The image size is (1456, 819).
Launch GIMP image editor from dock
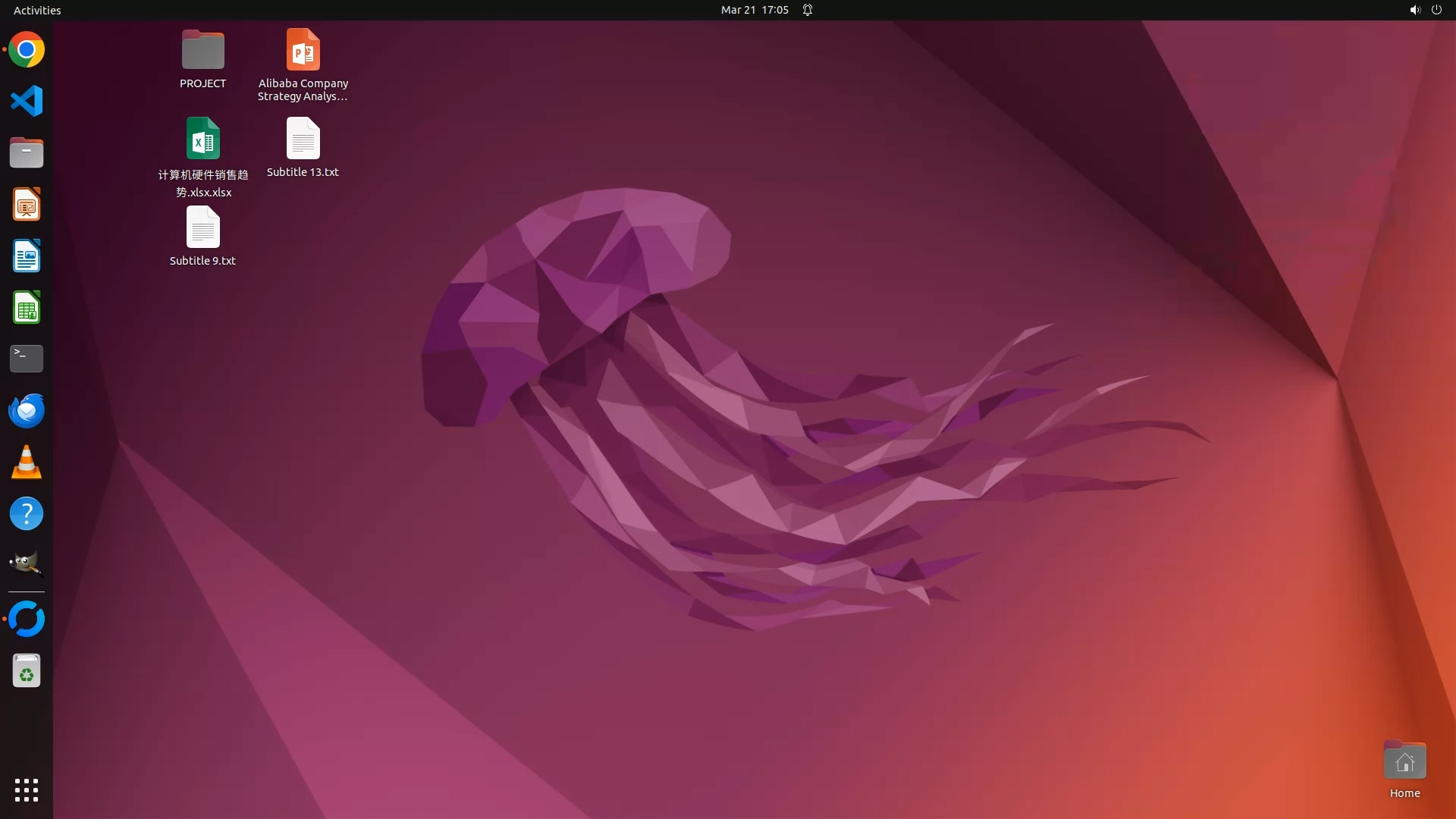27,564
